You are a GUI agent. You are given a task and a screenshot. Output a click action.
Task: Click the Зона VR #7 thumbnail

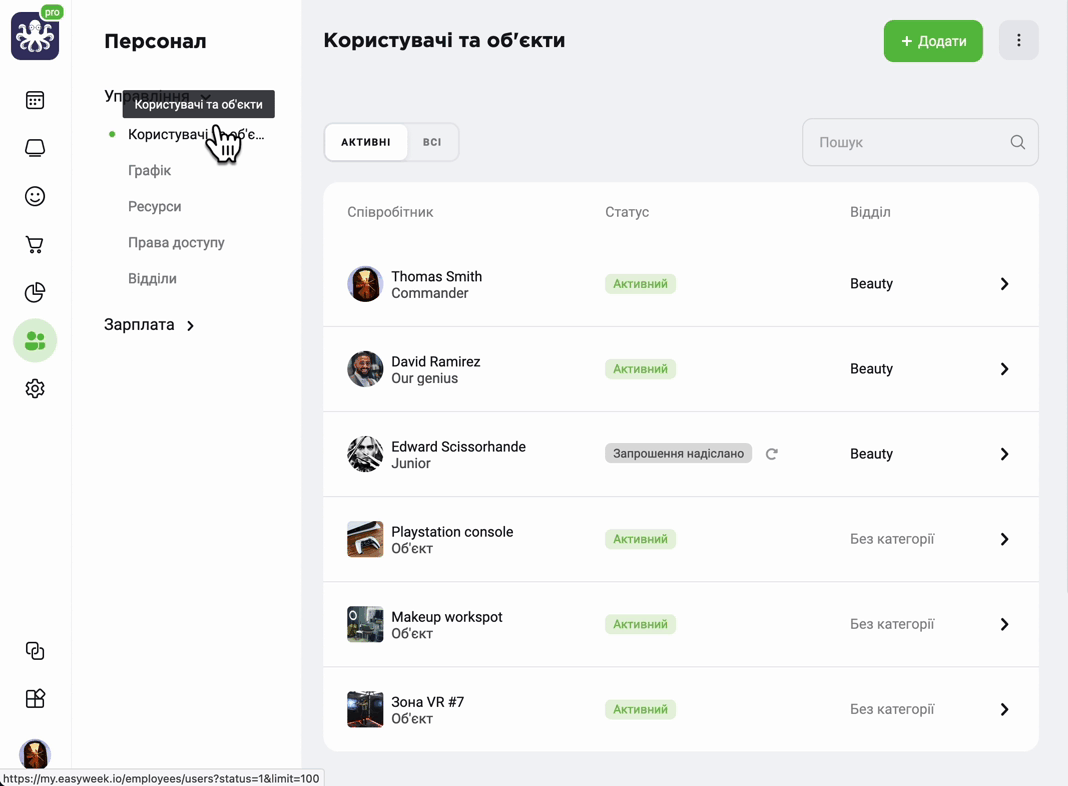[365, 710]
